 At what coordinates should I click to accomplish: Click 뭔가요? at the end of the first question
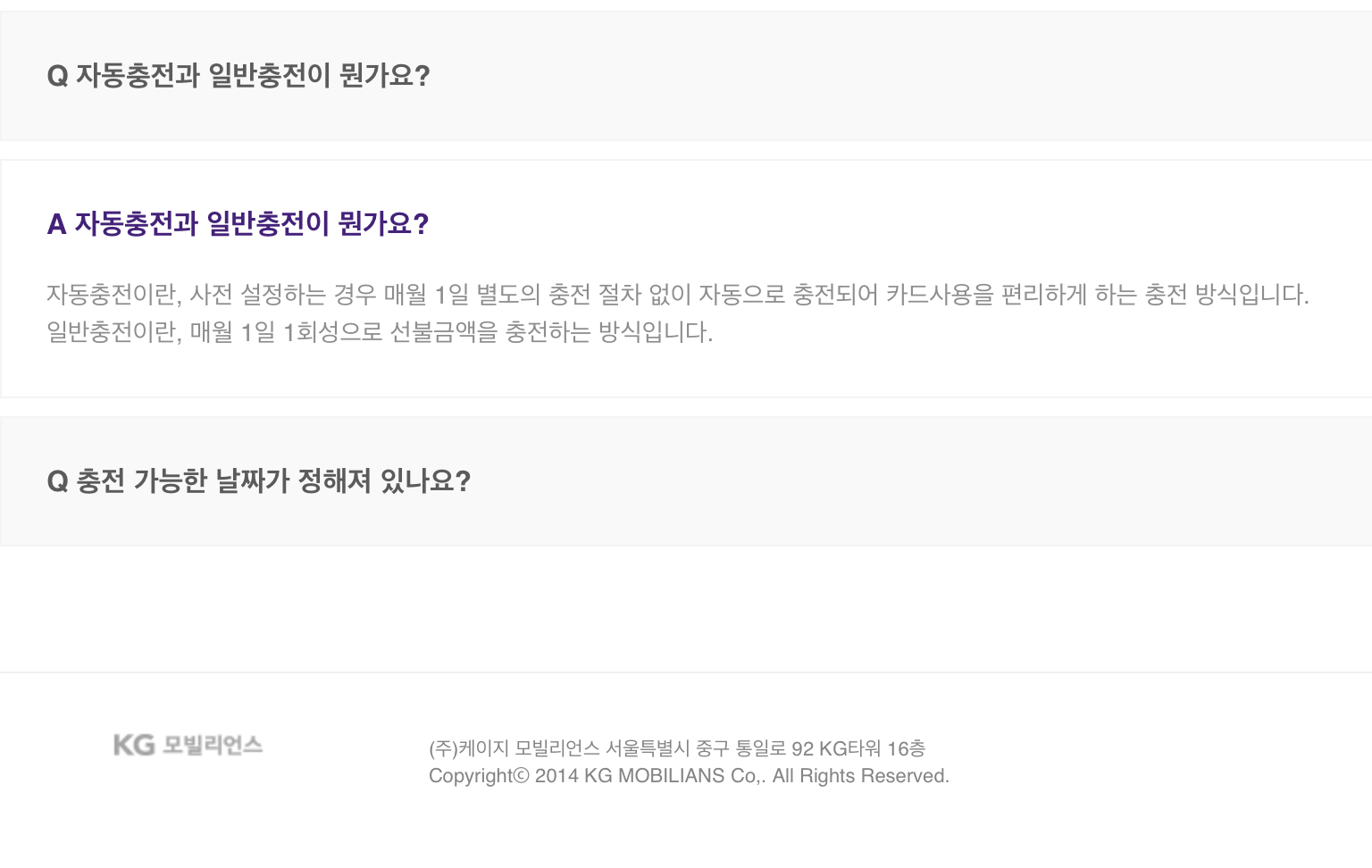click(385, 76)
